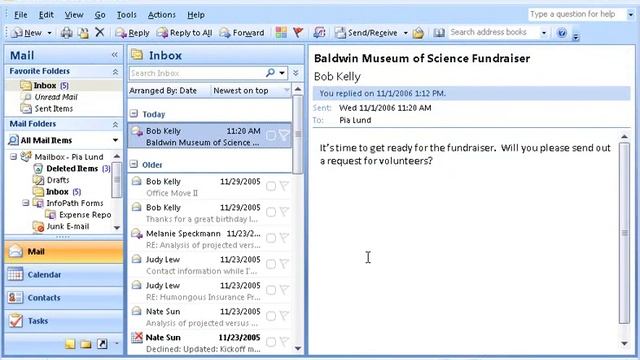Open the Search address books dropdown arrow
640x360 pixels.
[544, 33]
